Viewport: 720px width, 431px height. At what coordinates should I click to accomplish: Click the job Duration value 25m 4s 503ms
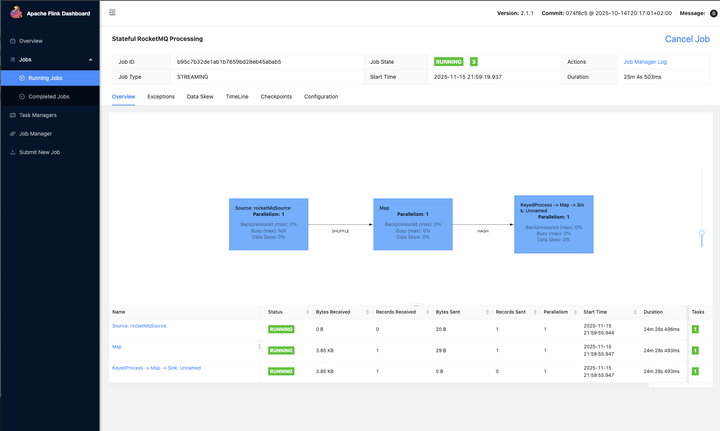point(642,77)
